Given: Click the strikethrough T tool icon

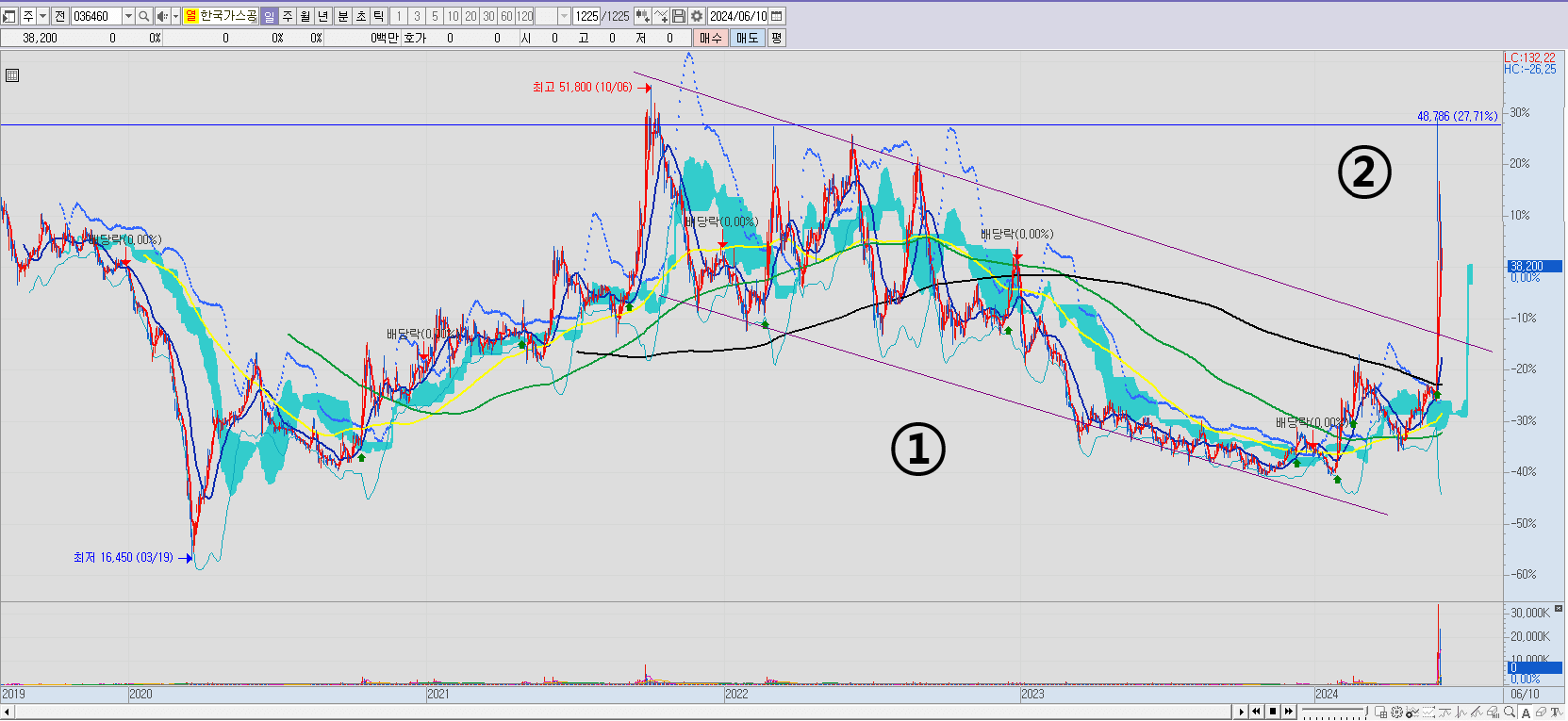Looking at the screenshot, I should pos(1556,713).
